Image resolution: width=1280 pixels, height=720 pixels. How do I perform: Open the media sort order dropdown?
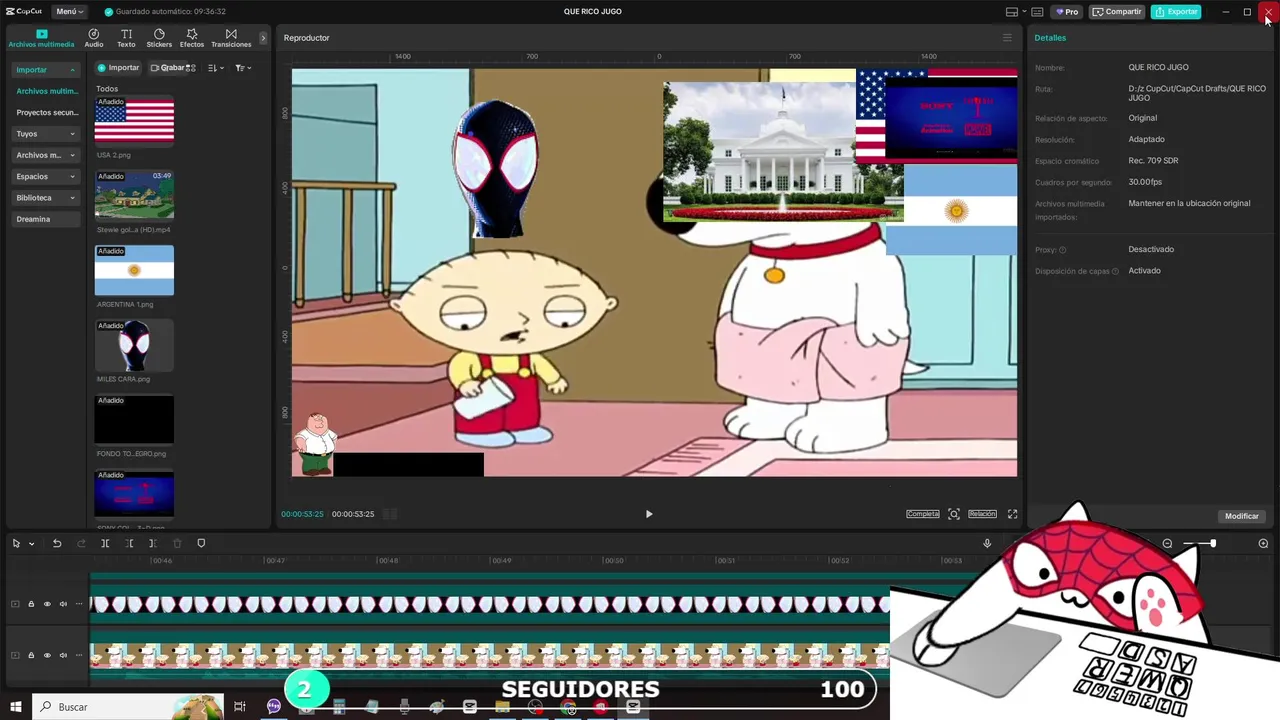click(x=215, y=68)
